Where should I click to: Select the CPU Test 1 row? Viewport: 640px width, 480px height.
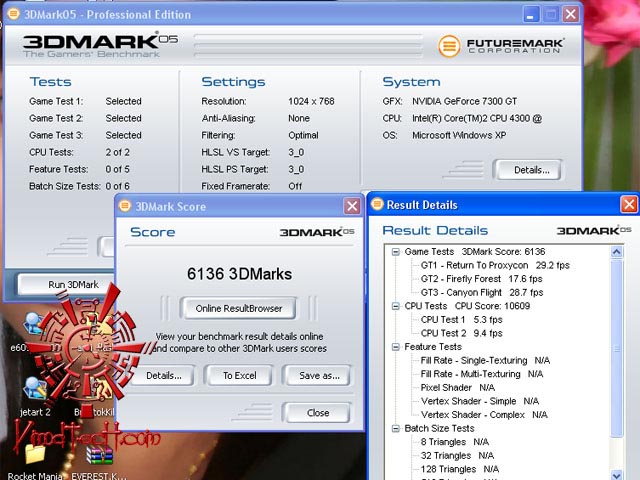click(462, 320)
